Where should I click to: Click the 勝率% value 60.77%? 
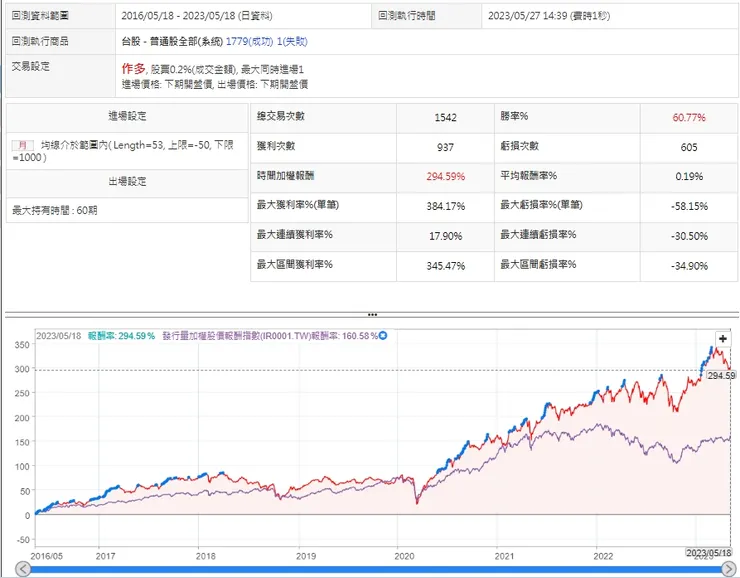[689, 117]
